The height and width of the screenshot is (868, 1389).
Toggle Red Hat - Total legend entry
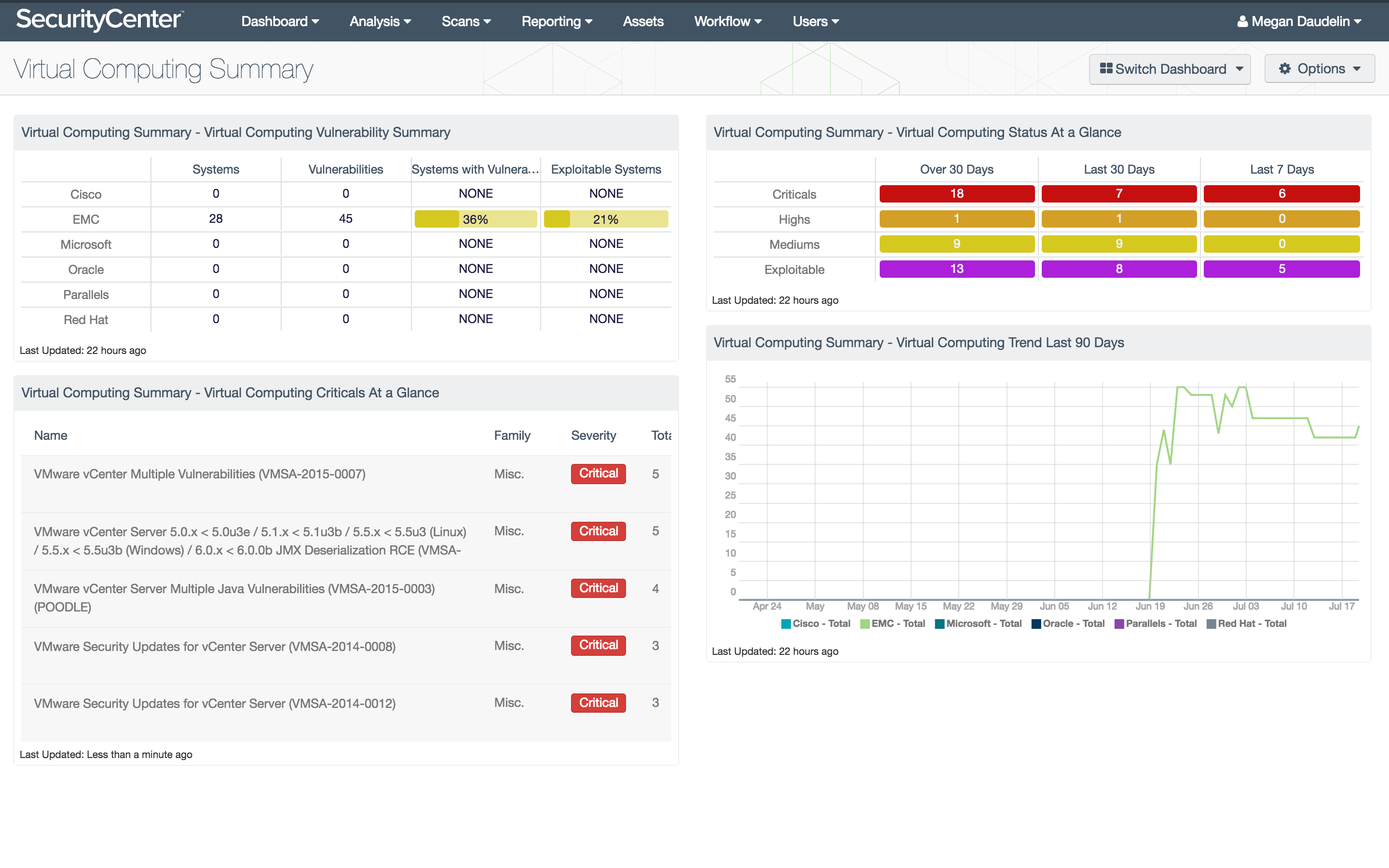point(1247,624)
